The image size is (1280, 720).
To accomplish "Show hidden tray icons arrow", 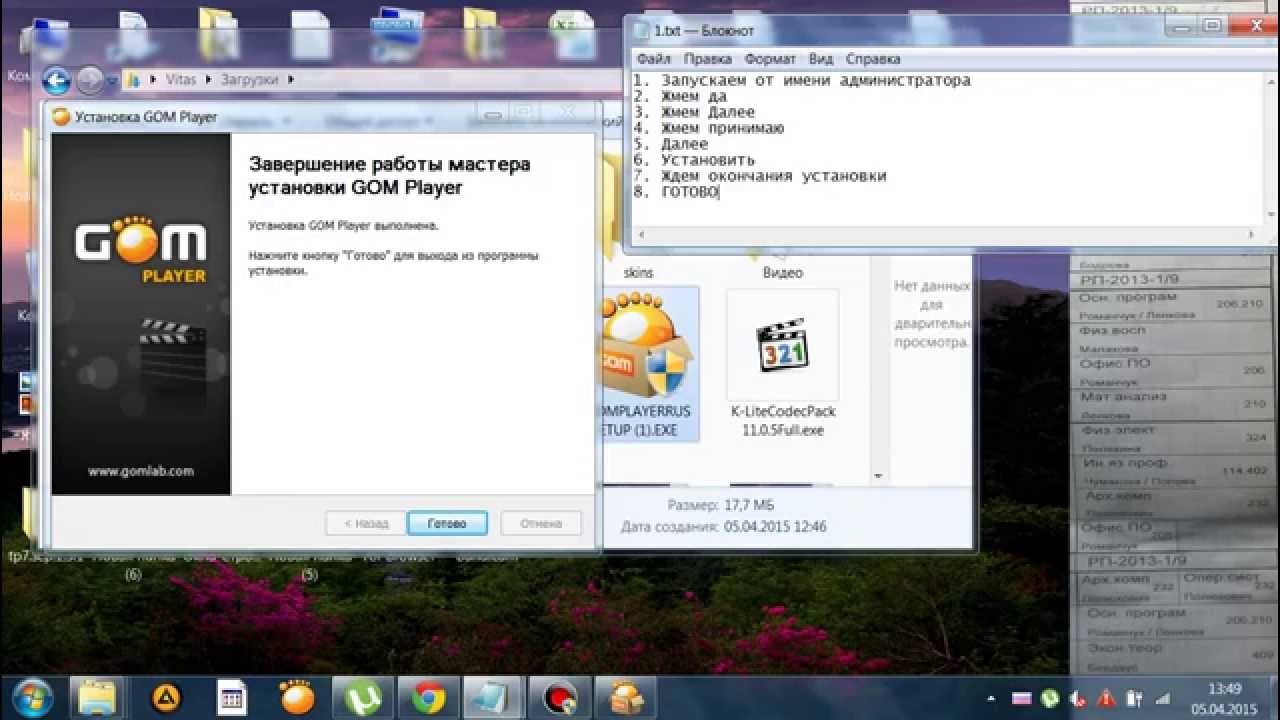I will coord(992,698).
